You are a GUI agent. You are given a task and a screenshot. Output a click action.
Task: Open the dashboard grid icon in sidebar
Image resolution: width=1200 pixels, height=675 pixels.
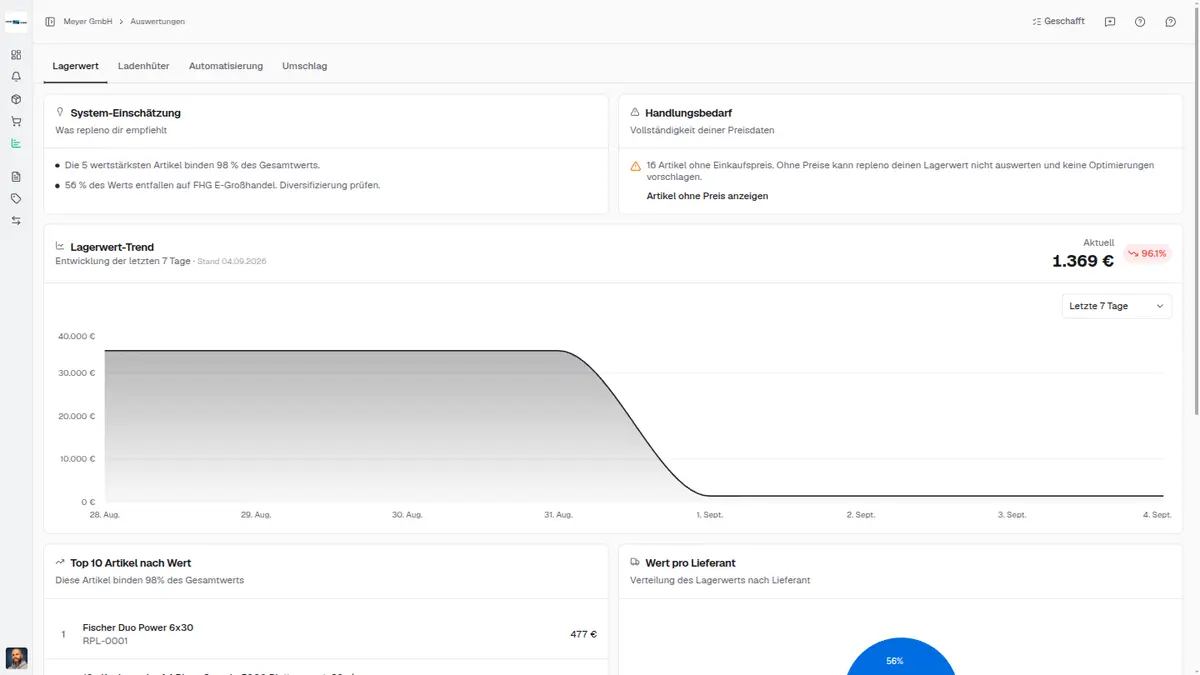point(16,55)
